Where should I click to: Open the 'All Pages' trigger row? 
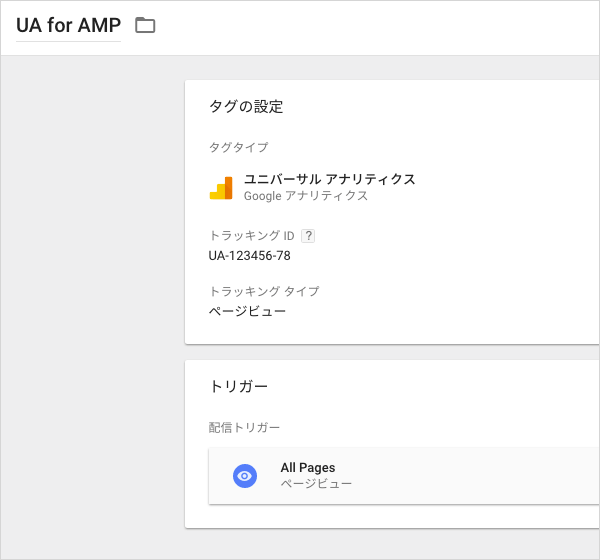click(x=404, y=476)
